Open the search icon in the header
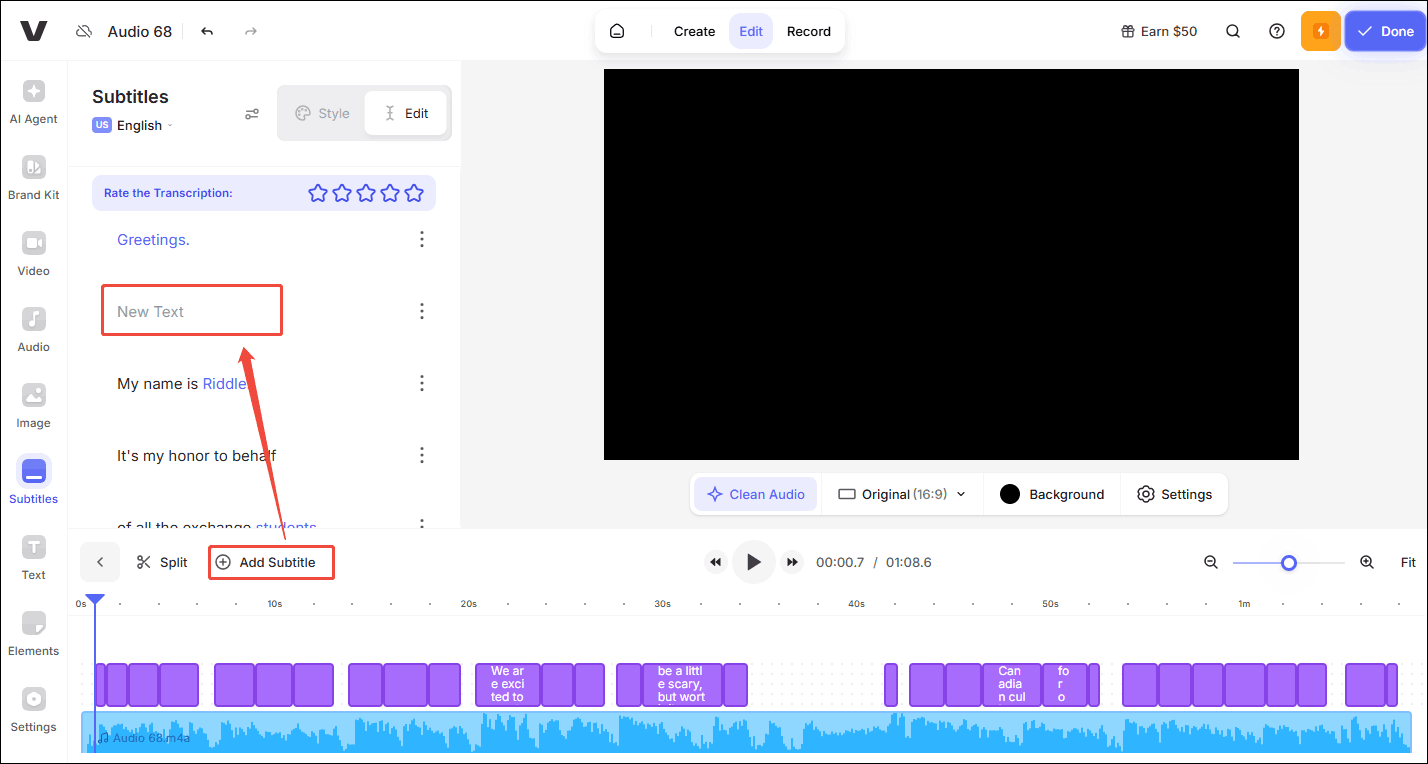Screen dimensions: 1428x764 [x=1233, y=31]
